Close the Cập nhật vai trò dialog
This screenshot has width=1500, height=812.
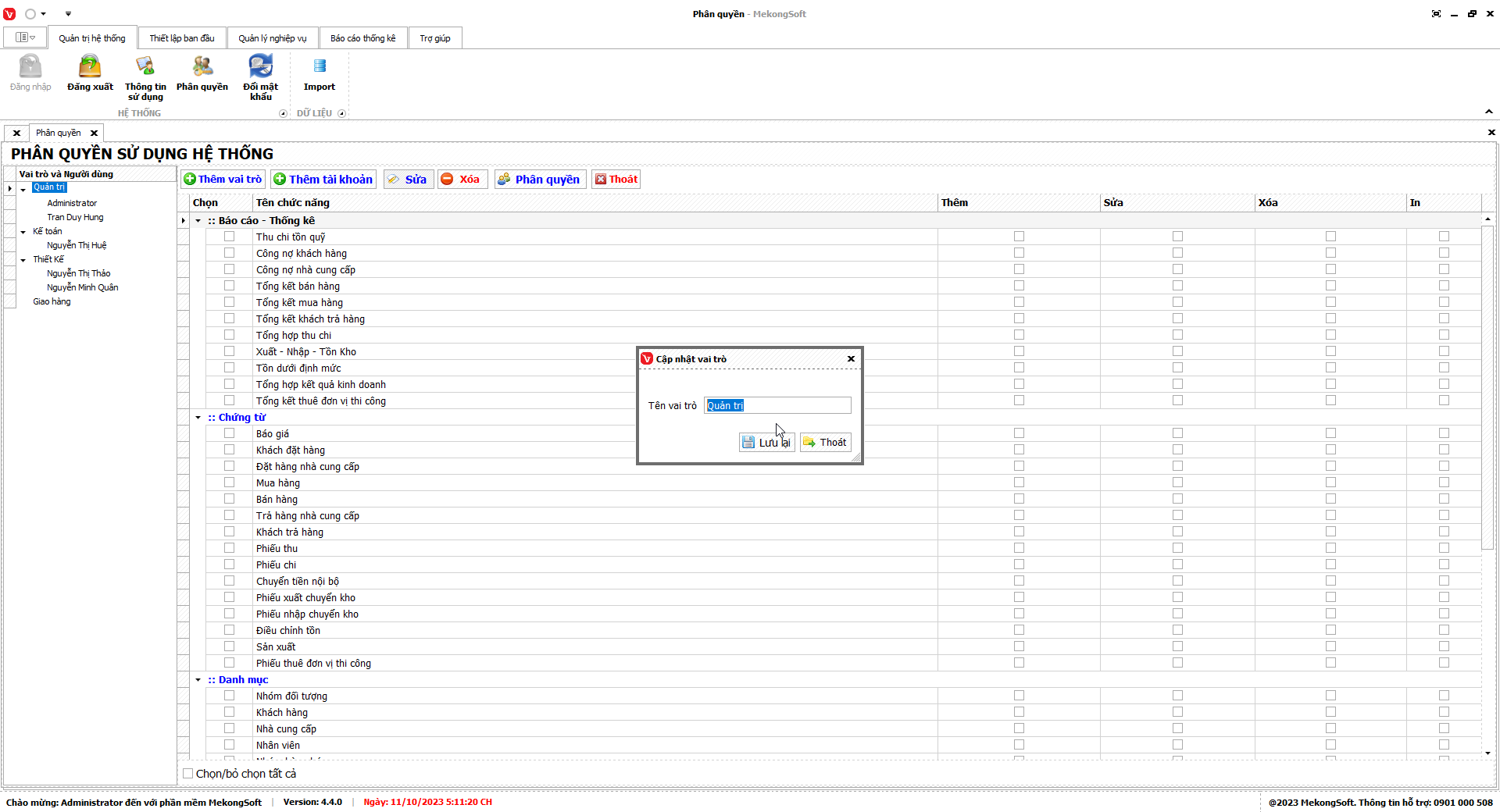(851, 359)
